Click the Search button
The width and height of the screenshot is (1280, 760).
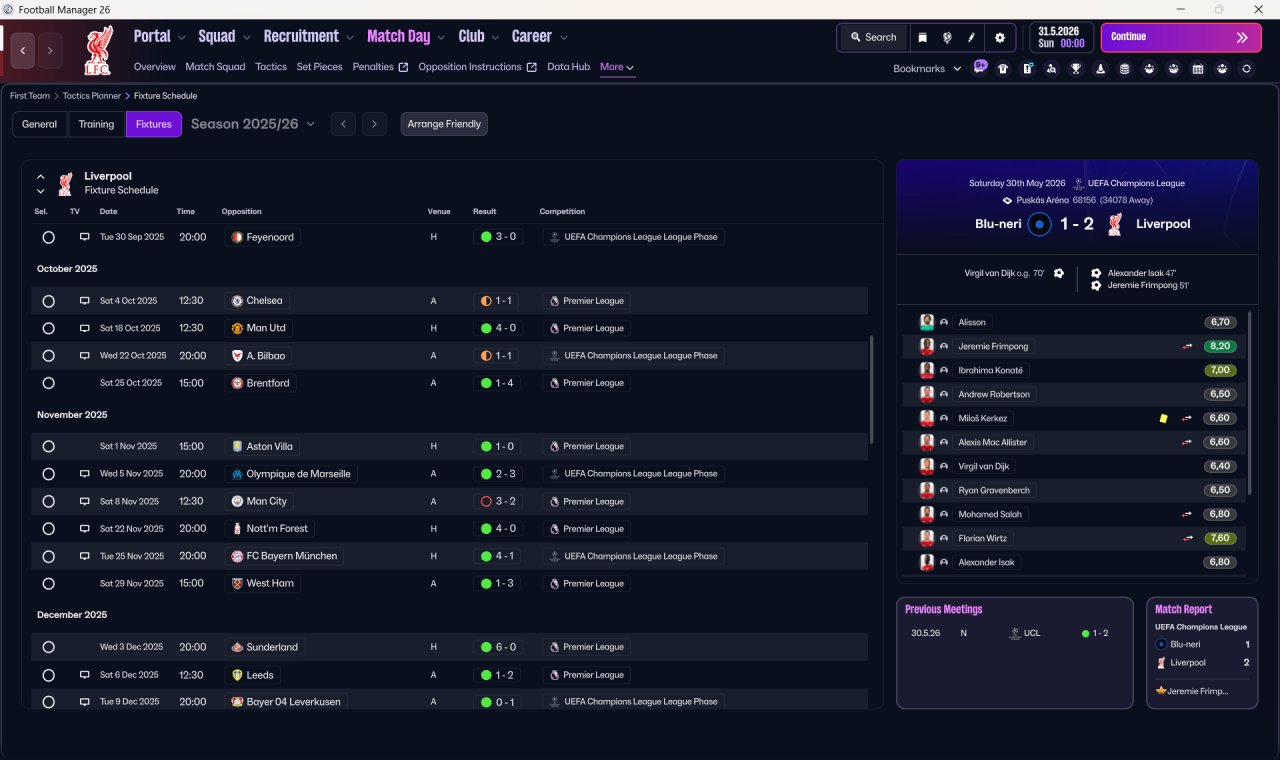pyautogui.click(x=873, y=37)
